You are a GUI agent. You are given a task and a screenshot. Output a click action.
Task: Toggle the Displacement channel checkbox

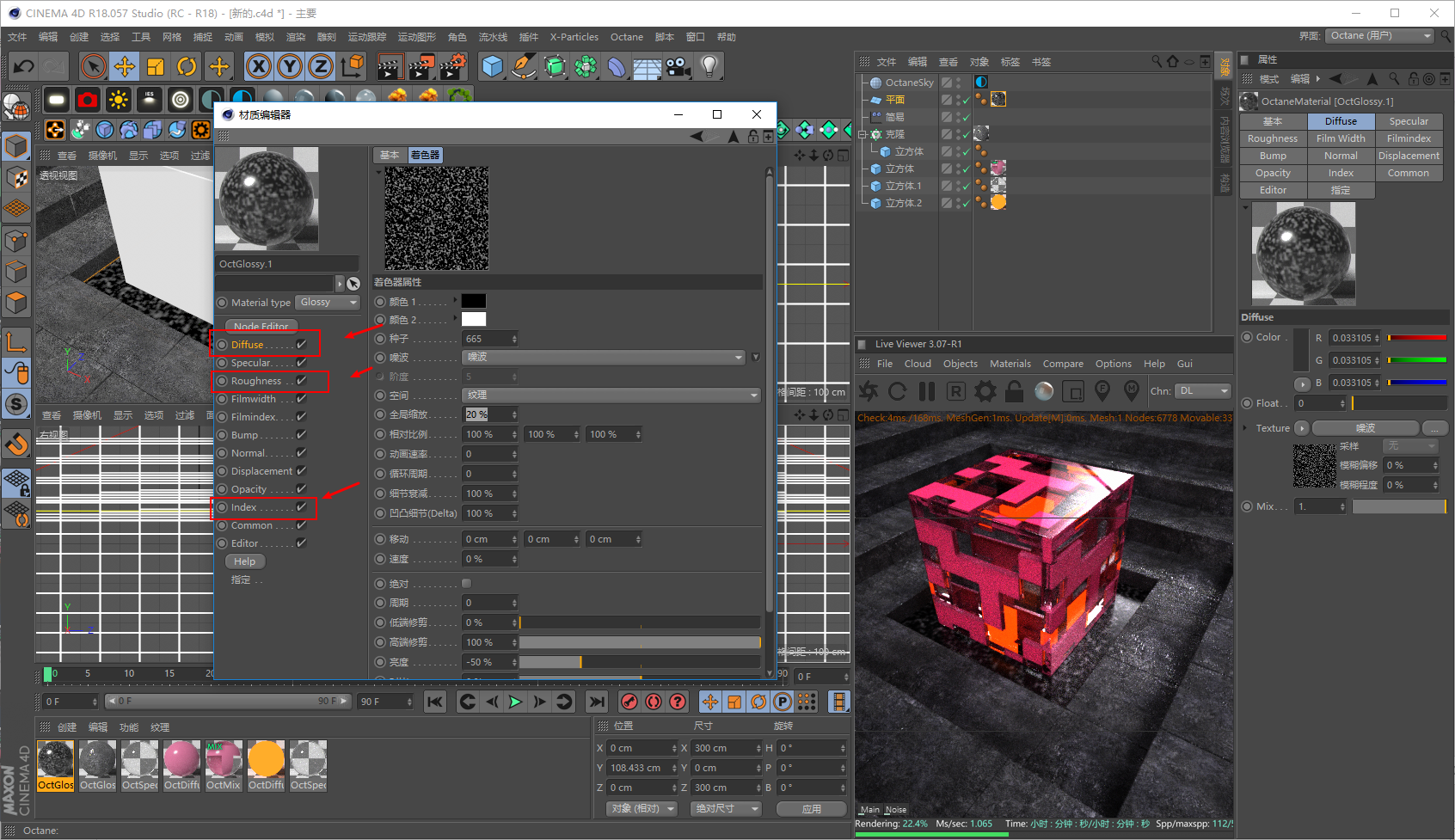[302, 470]
